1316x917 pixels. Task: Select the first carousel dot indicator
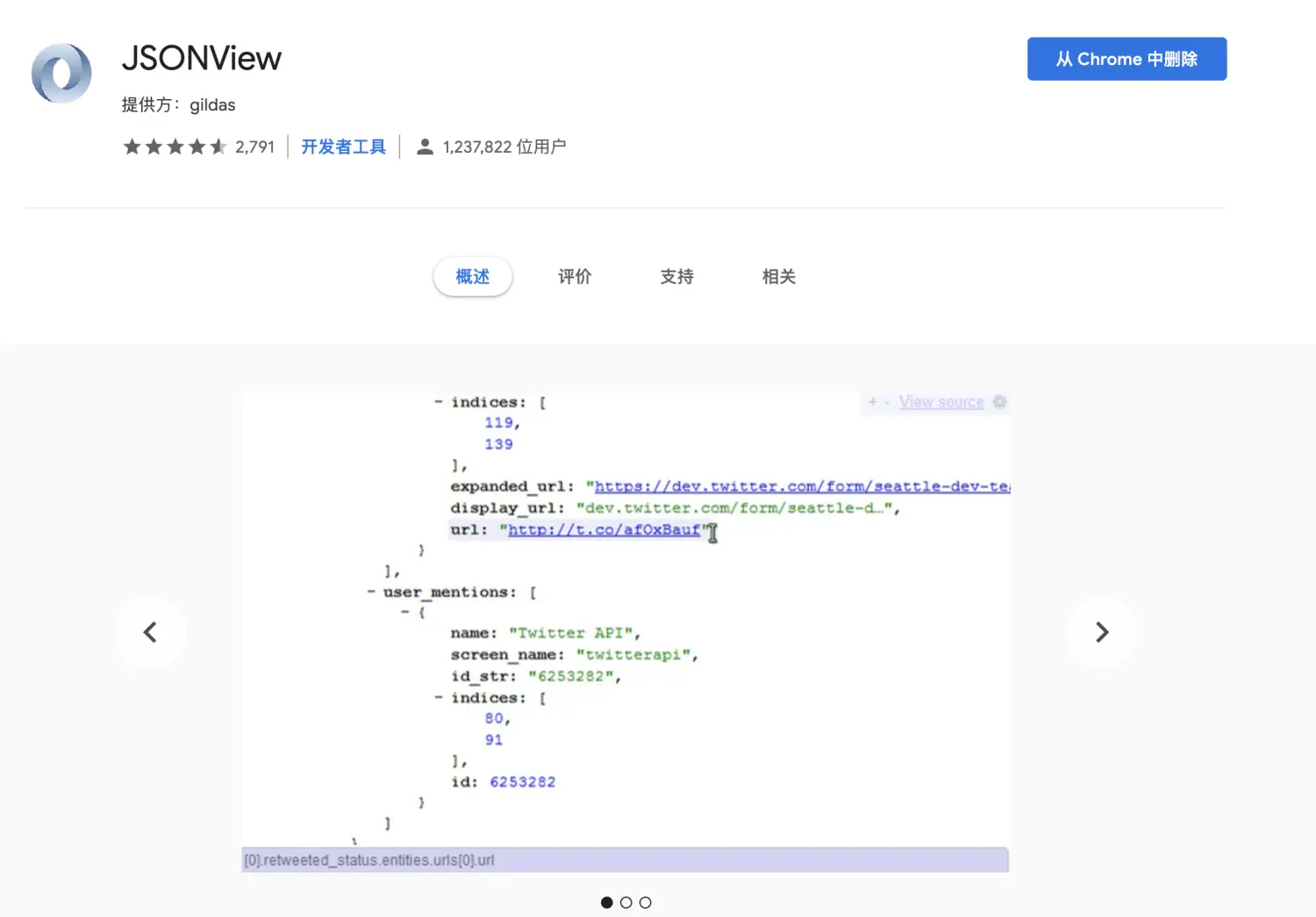pyautogui.click(x=606, y=902)
